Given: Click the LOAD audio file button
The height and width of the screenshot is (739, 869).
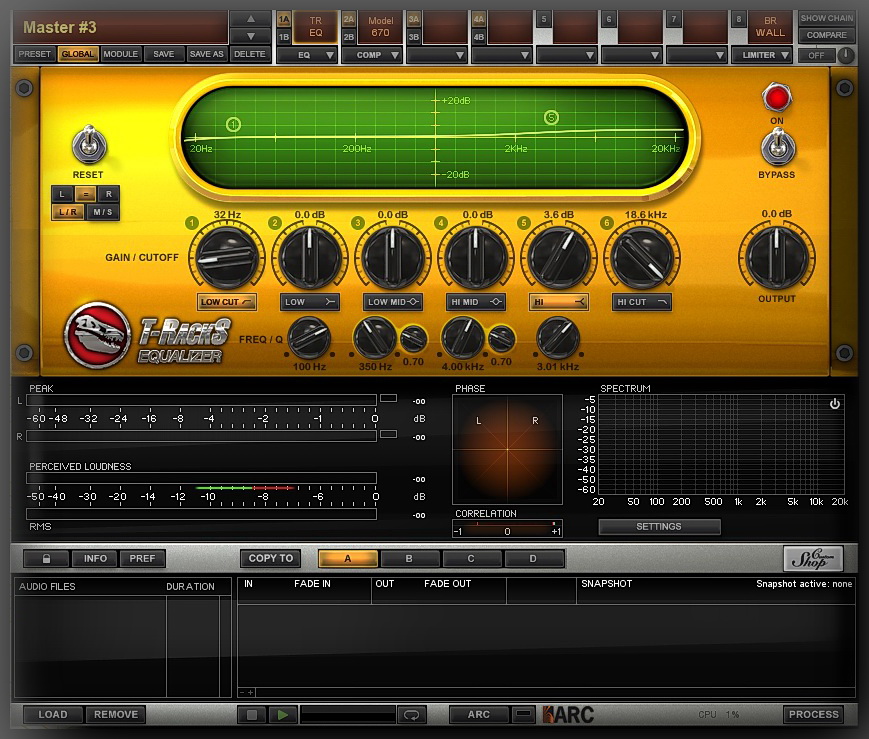Looking at the screenshot, I should click(53, 715).
